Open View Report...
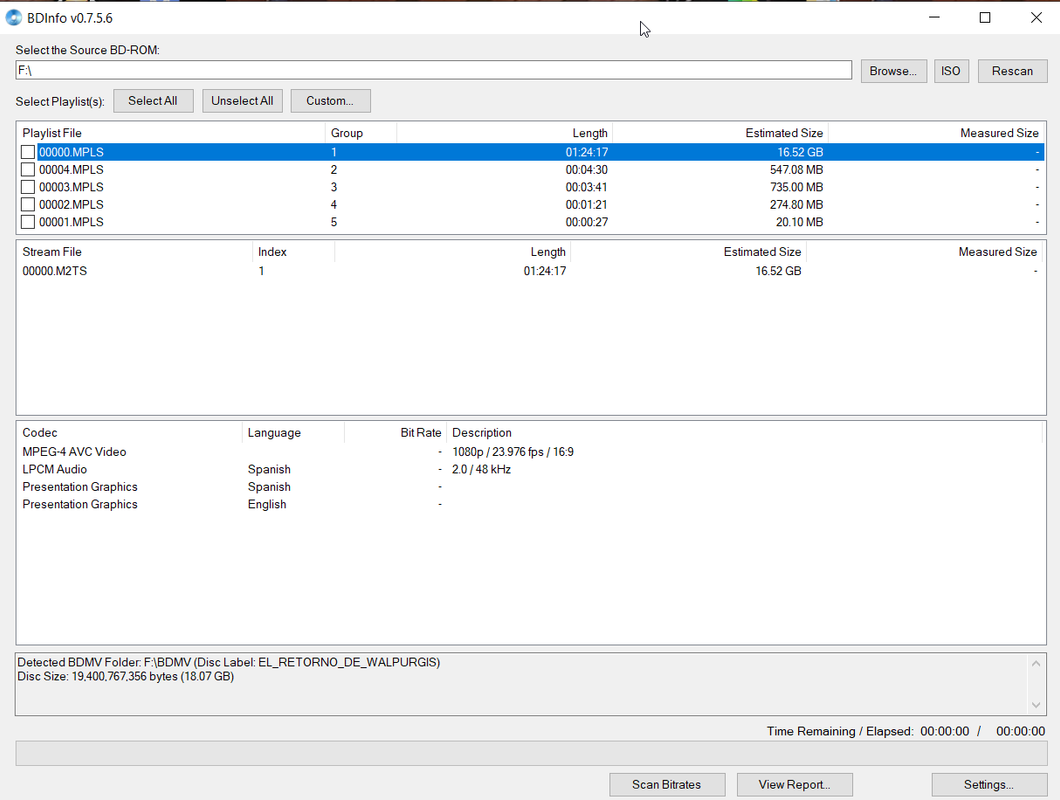1060x800 pixels. point(794,784)
